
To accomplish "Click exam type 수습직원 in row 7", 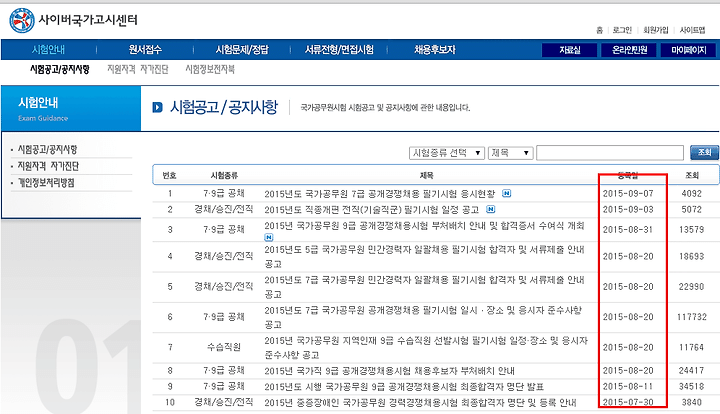I will click(x=224, y=347).
